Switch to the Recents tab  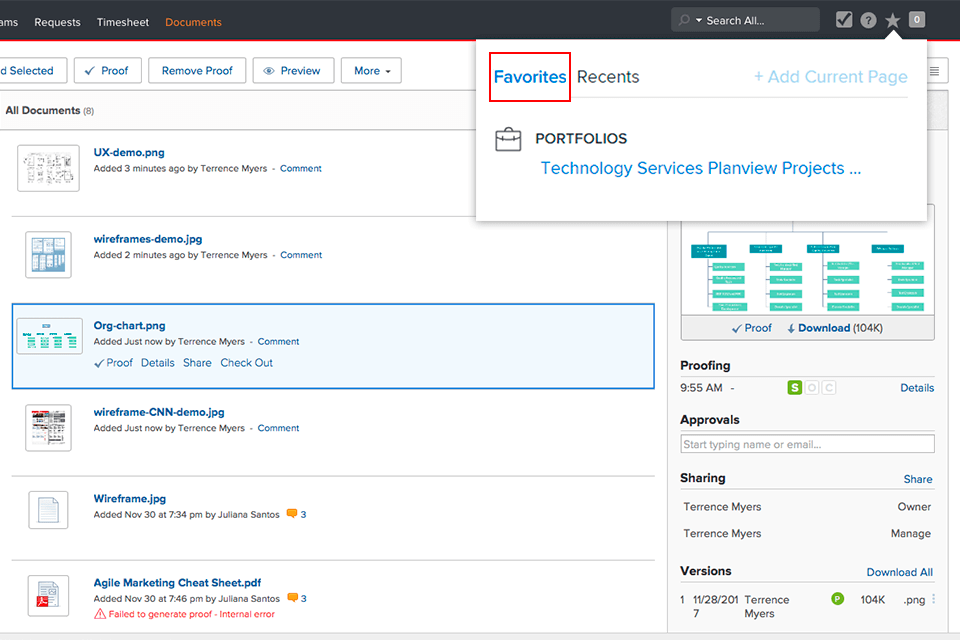pyautogui.click(x=608, y=77)
